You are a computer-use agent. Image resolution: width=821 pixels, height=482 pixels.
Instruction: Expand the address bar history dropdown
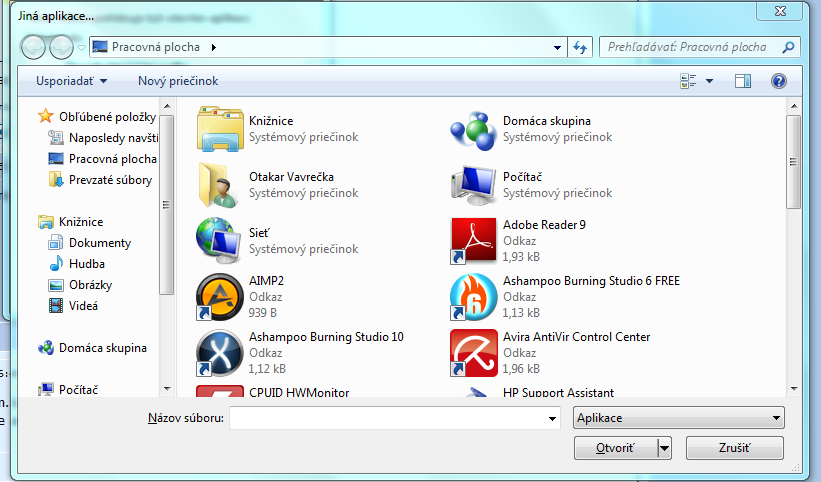pos(557,48)
